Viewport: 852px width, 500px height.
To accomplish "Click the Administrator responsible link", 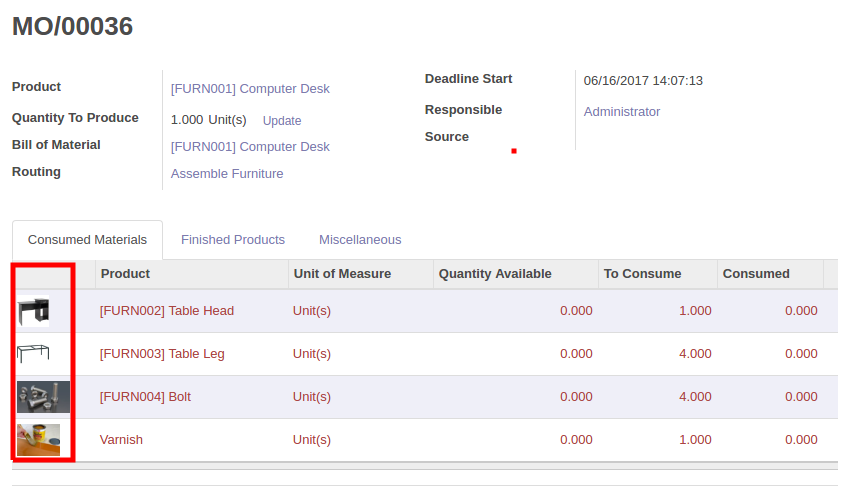I will coord(622,112).
